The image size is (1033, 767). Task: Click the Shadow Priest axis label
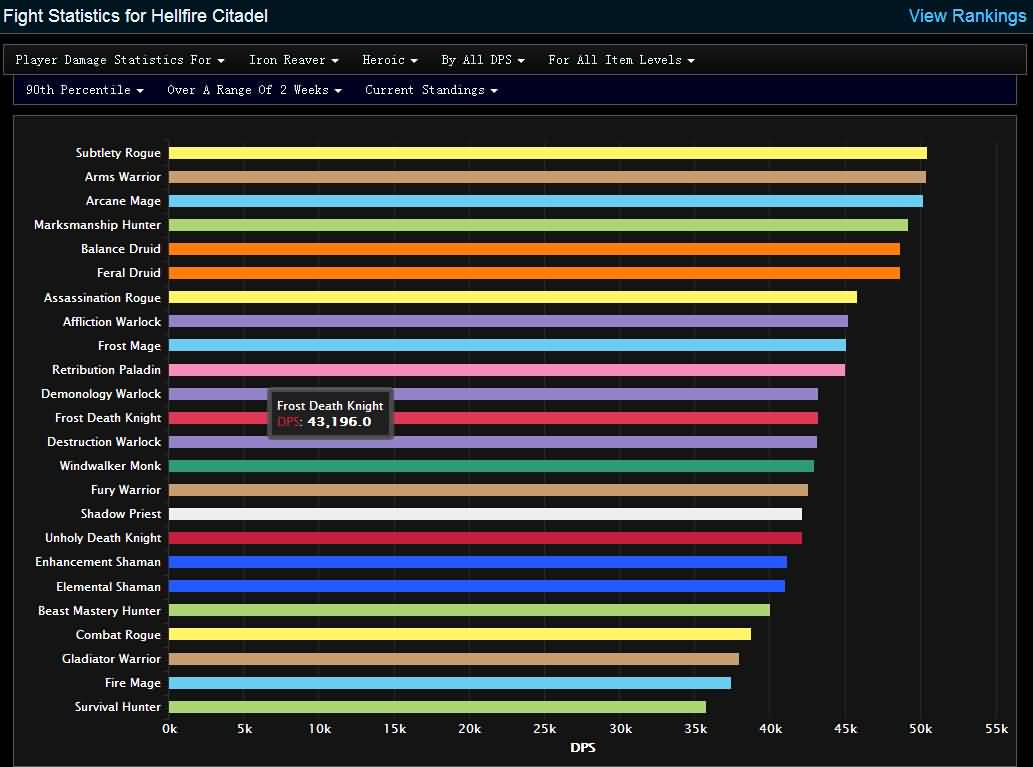121,514
